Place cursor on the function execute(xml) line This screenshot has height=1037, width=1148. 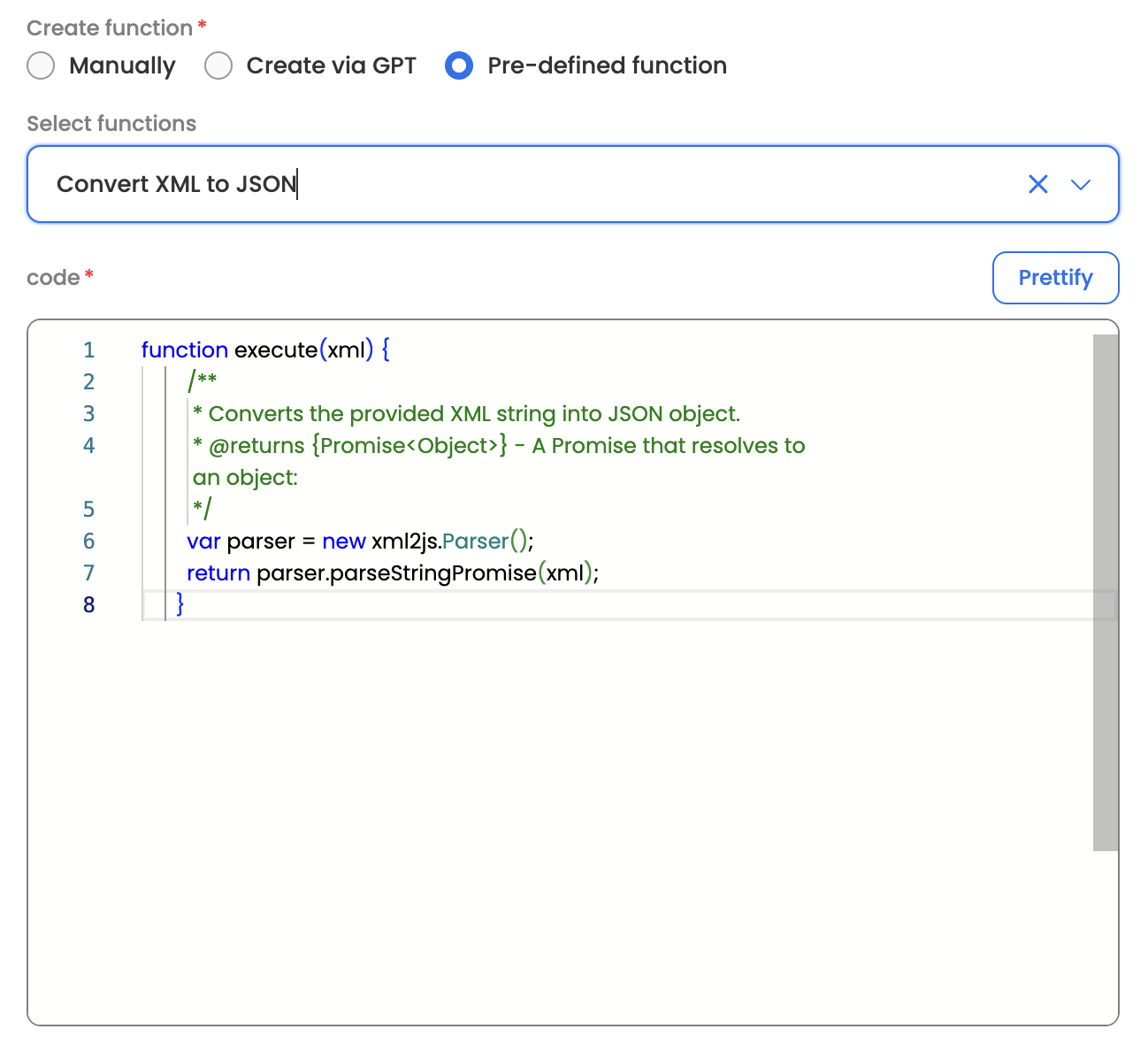(x=265, y=350)
